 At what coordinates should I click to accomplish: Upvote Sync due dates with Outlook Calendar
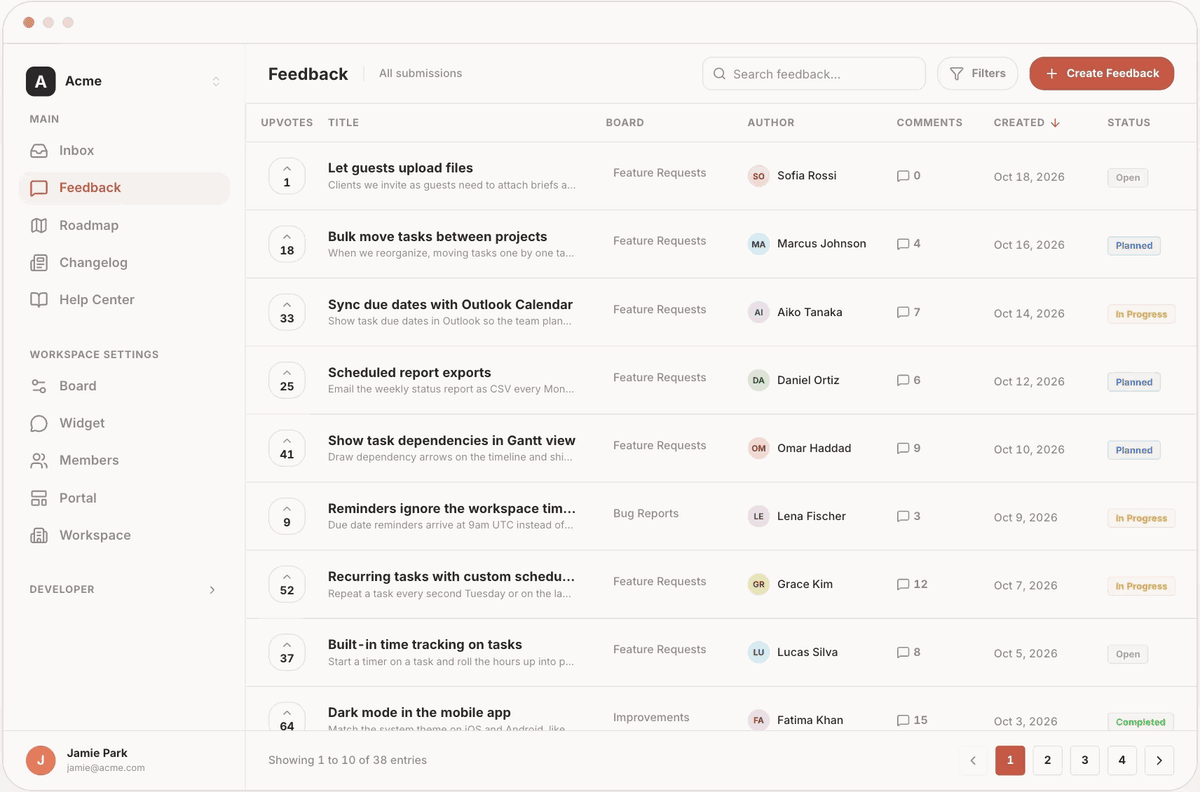pos(287,312)
